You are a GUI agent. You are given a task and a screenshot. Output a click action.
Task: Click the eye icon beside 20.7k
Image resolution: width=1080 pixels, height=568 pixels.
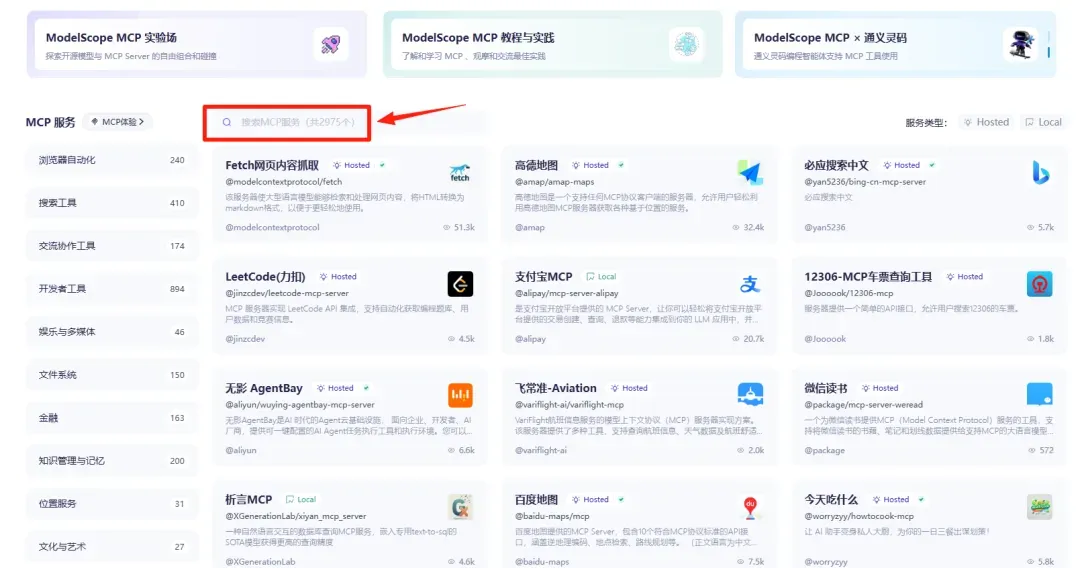click(x=736, y=339)
